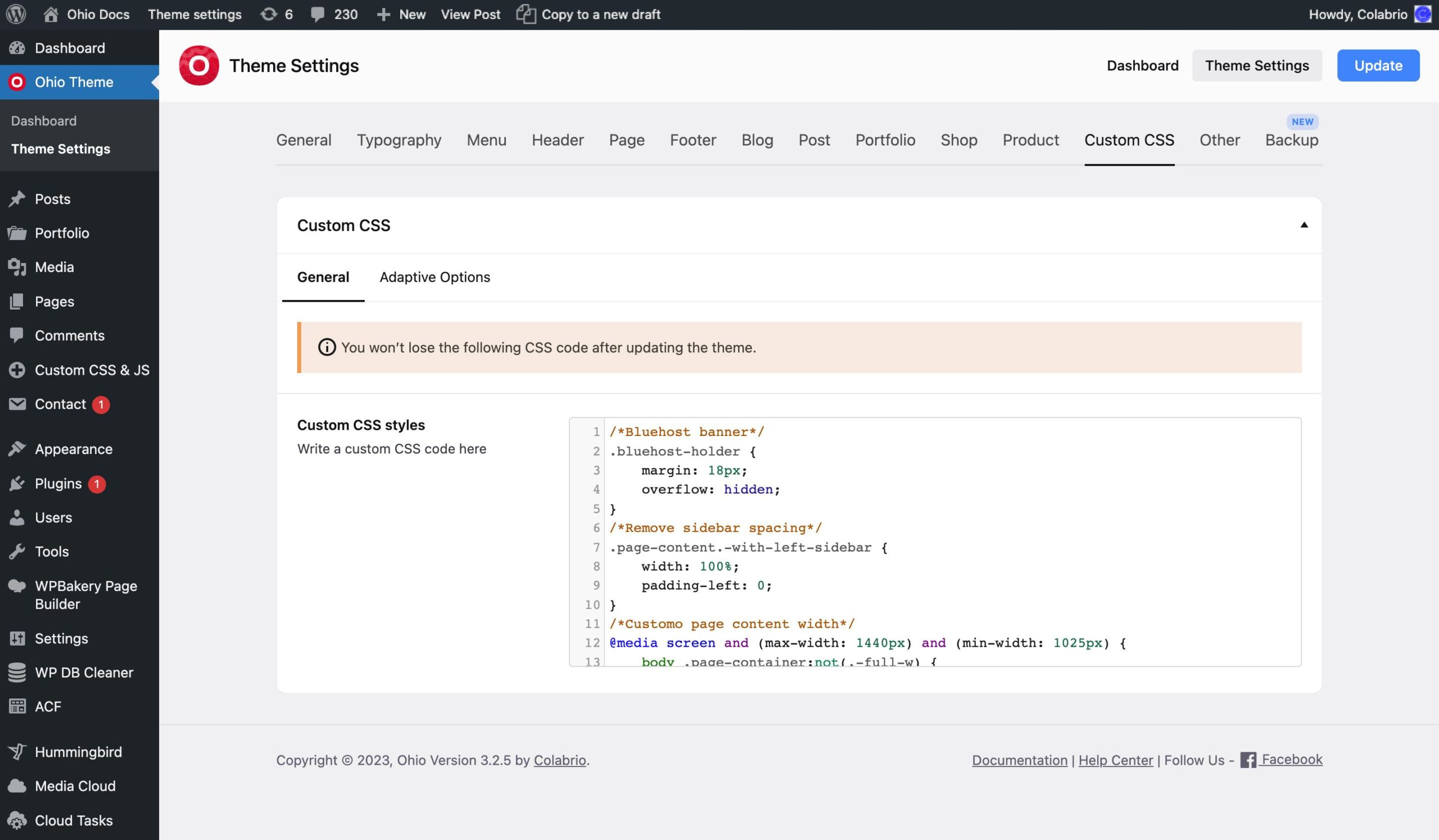Viewport: 1439px width, 840px height.
Task: Click the Posts pushpin icon
Action: point(17,198)
